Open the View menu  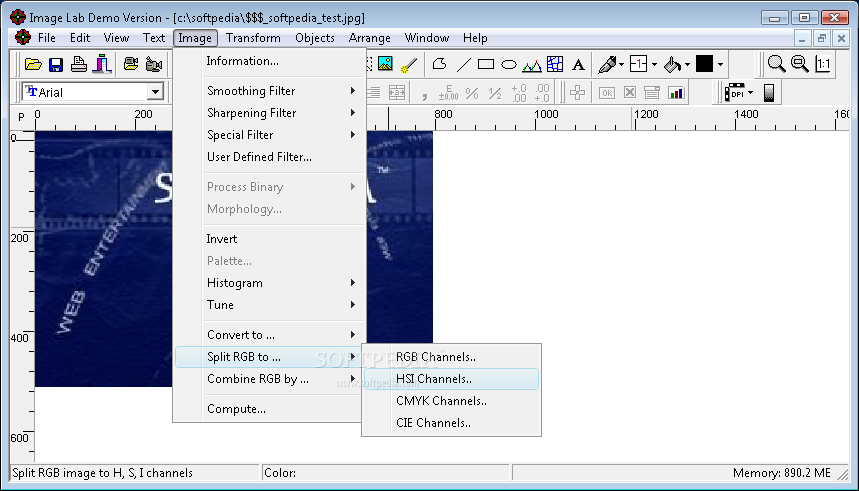(116, 38)
